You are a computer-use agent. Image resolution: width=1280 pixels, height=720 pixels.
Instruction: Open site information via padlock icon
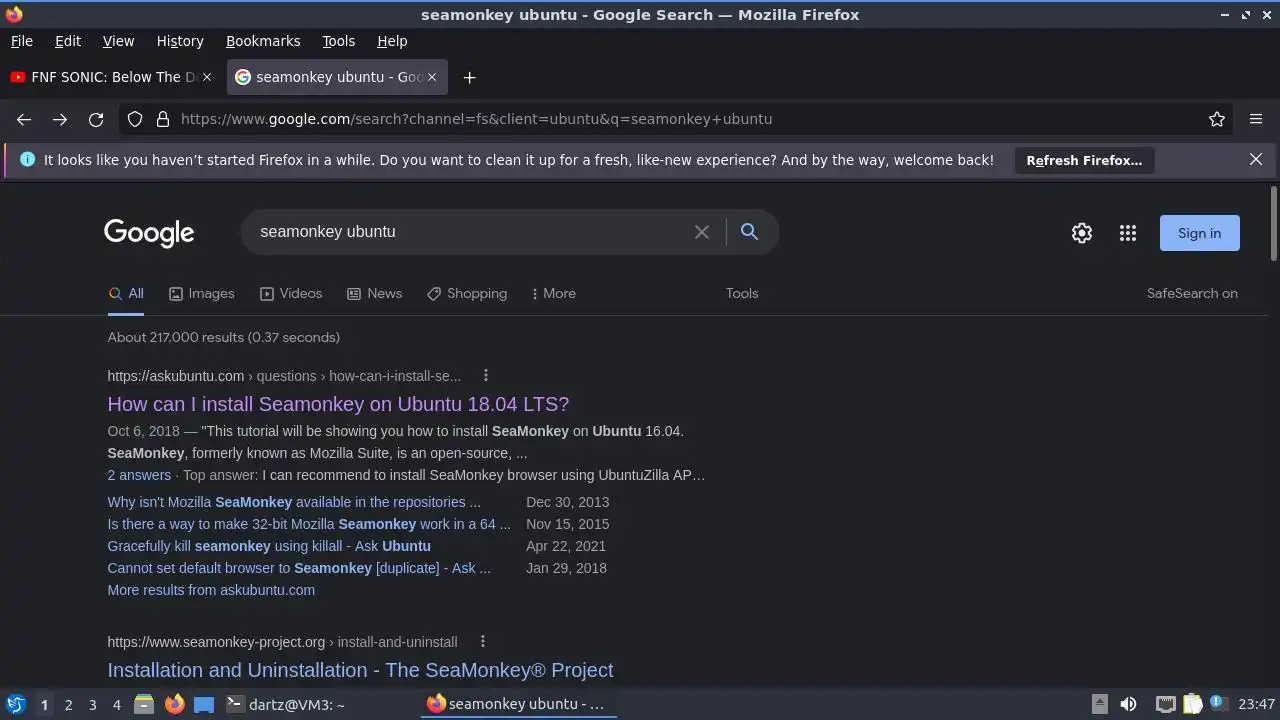(x=163, y=119)
